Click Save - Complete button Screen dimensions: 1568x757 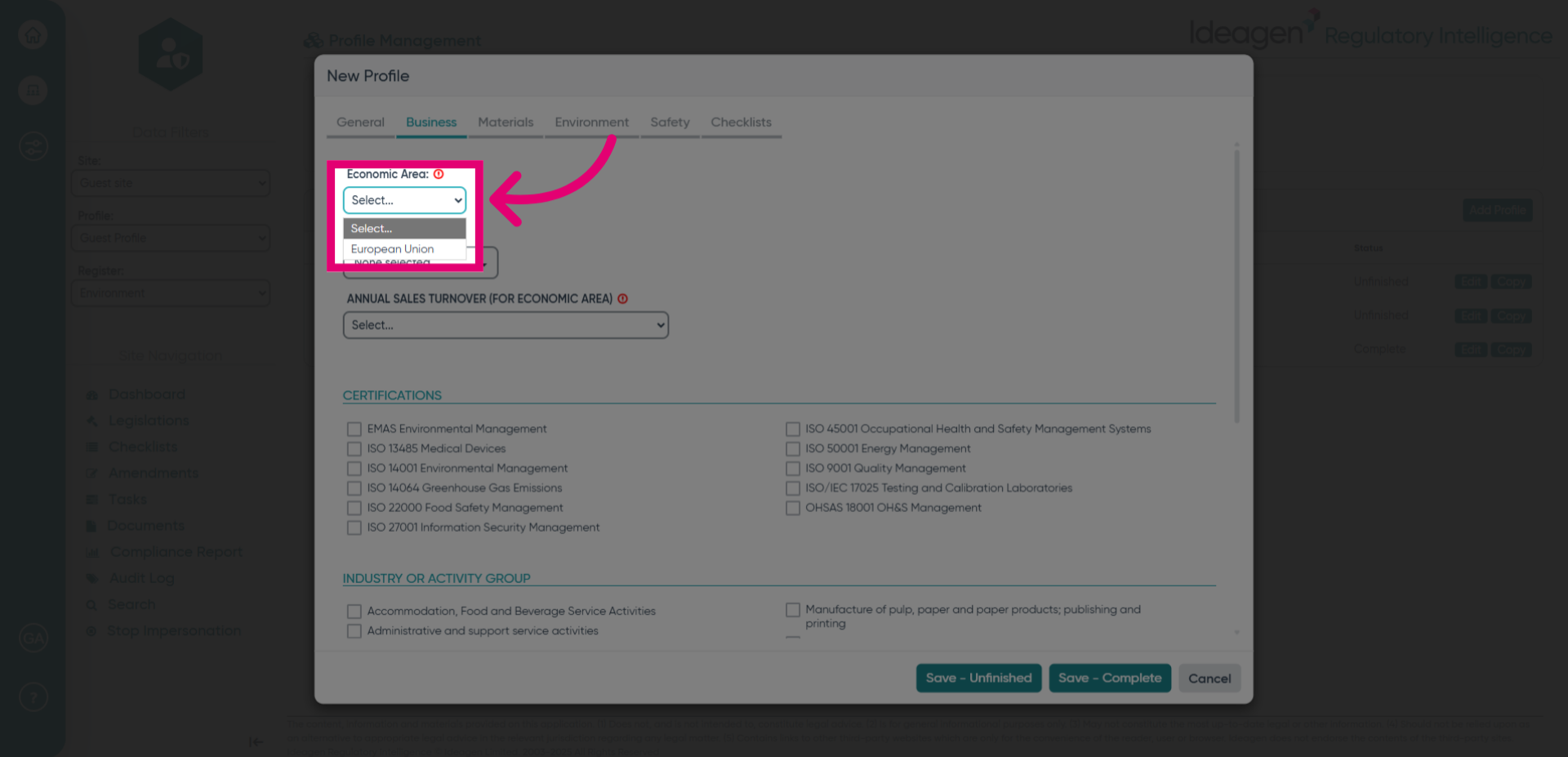pyautogui.click(x=1110, y=678)
